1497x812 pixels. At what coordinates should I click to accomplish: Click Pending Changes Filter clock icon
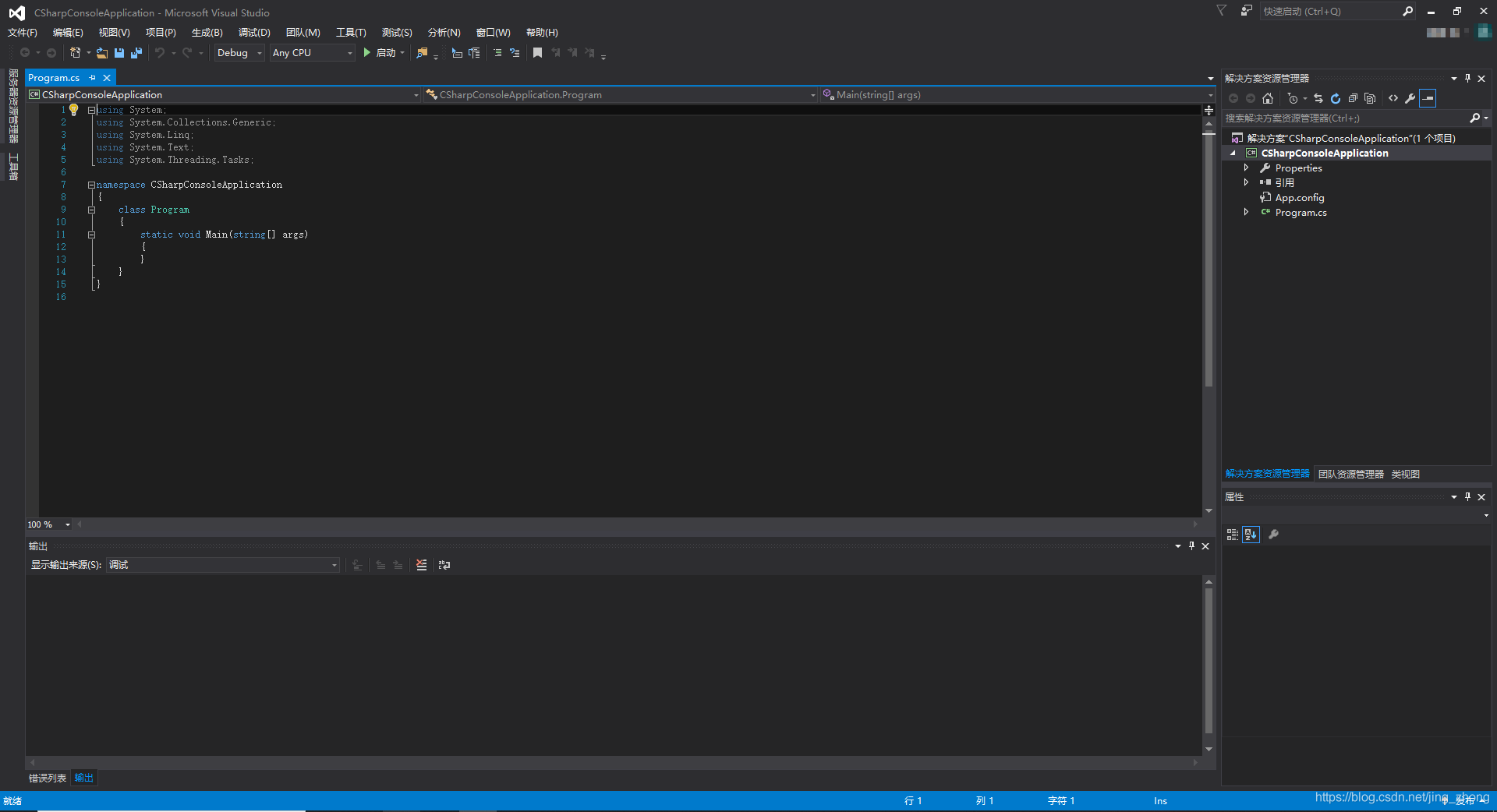[x=1293, y=98]
